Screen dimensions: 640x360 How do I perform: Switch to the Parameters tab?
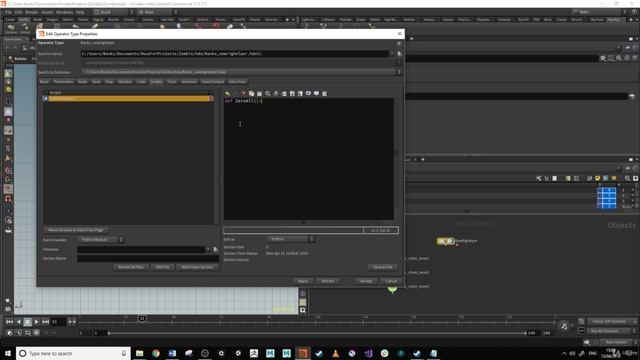tap(63, 82)
